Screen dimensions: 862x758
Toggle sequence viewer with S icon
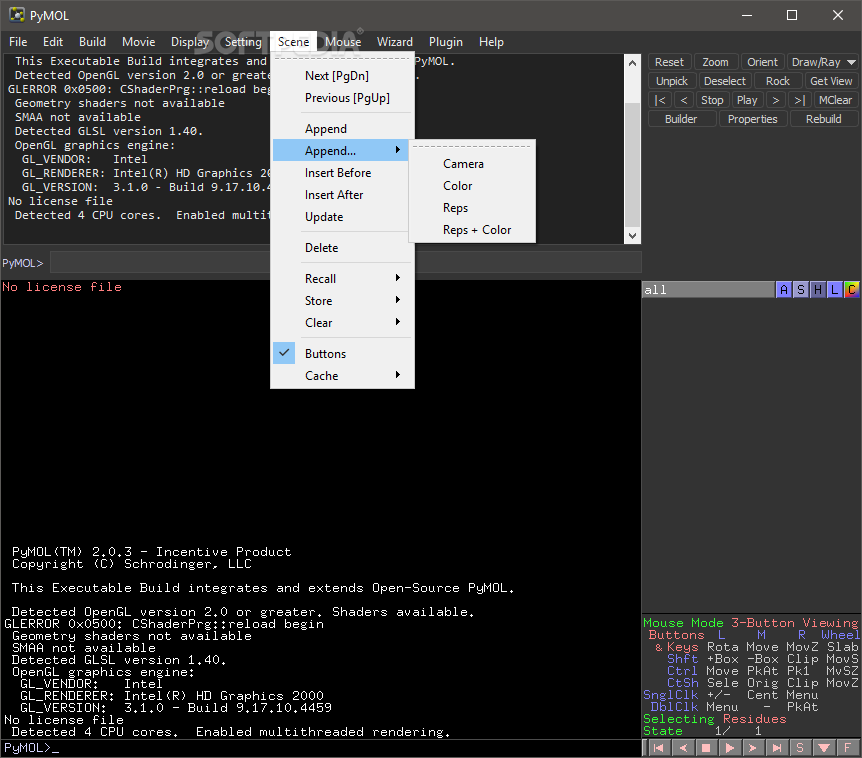coord(800,748)
